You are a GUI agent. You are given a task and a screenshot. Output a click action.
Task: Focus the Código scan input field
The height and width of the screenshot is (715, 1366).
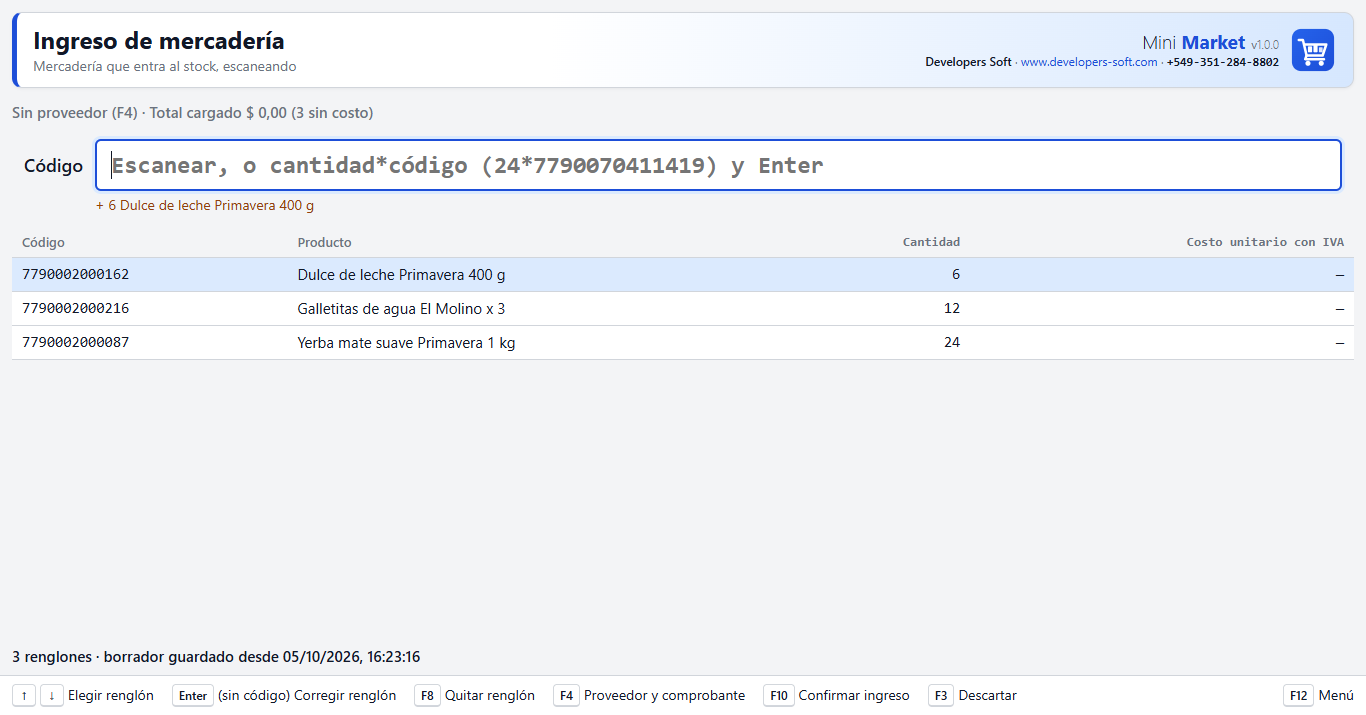[718, 165]
